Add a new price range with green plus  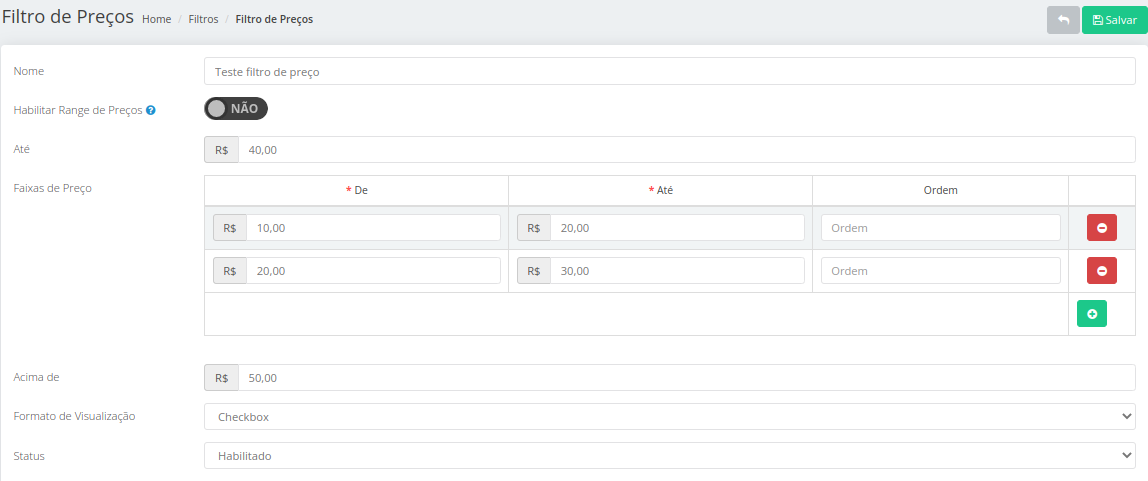coord(1092,313)
